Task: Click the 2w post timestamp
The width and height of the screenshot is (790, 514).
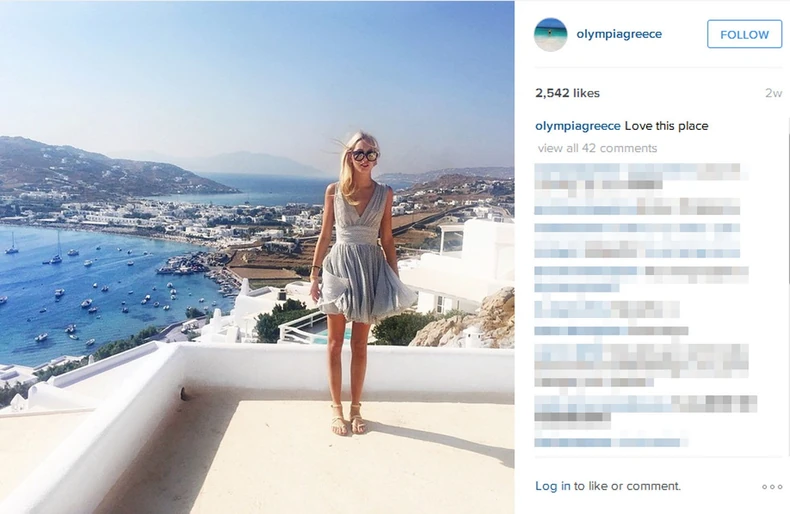Action: (773, 93)
